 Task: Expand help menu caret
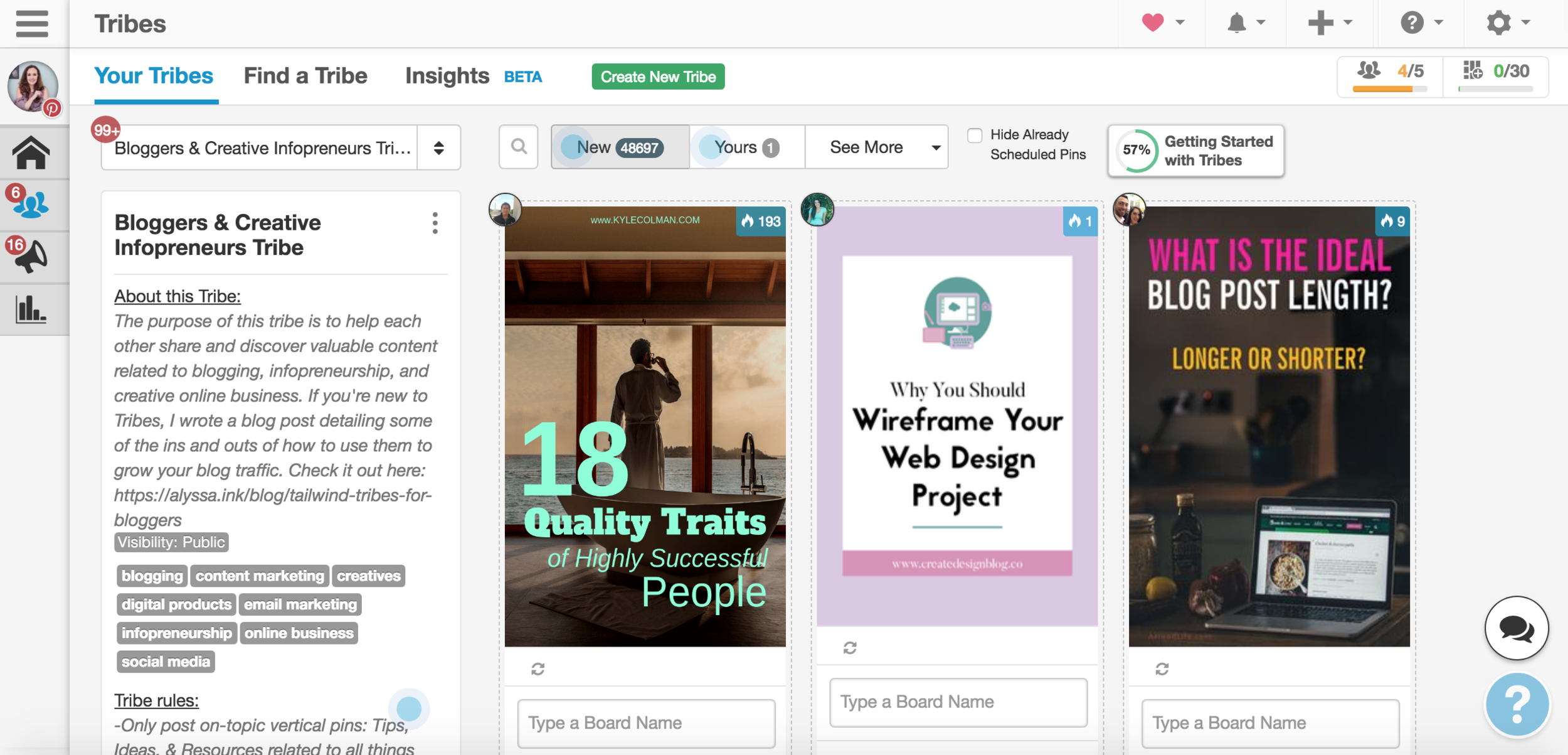(1439, 23)
